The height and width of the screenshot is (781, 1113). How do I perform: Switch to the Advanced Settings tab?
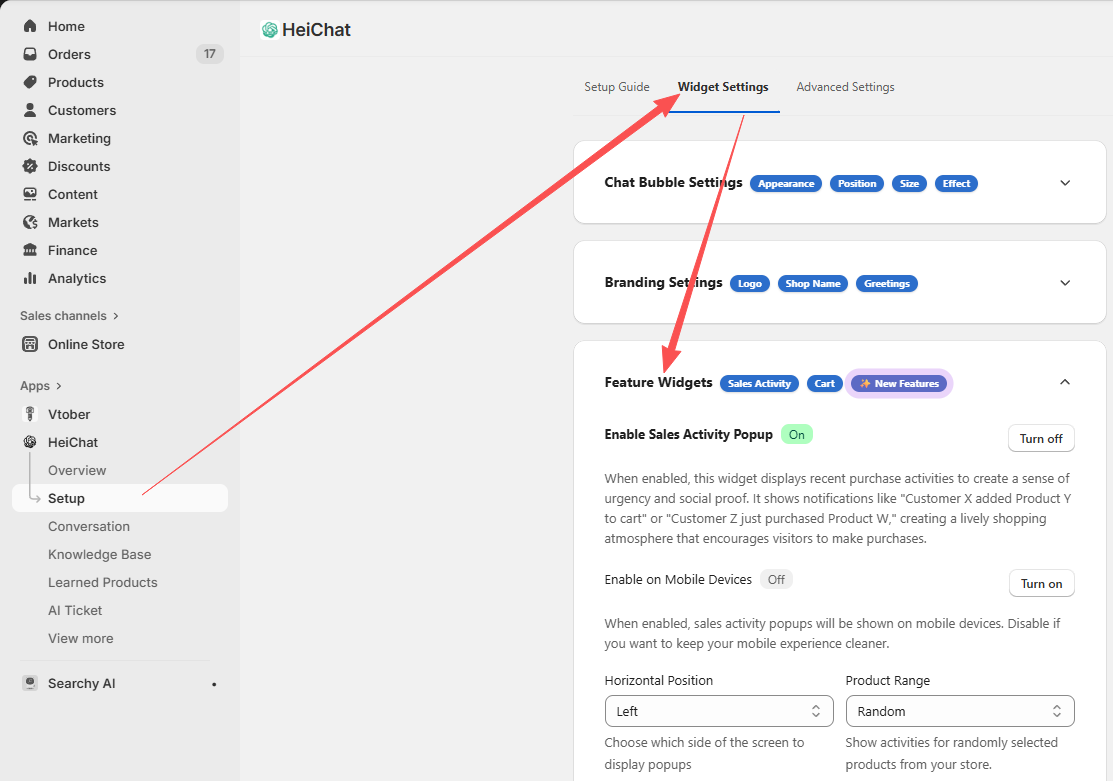(x=845, y=87)
